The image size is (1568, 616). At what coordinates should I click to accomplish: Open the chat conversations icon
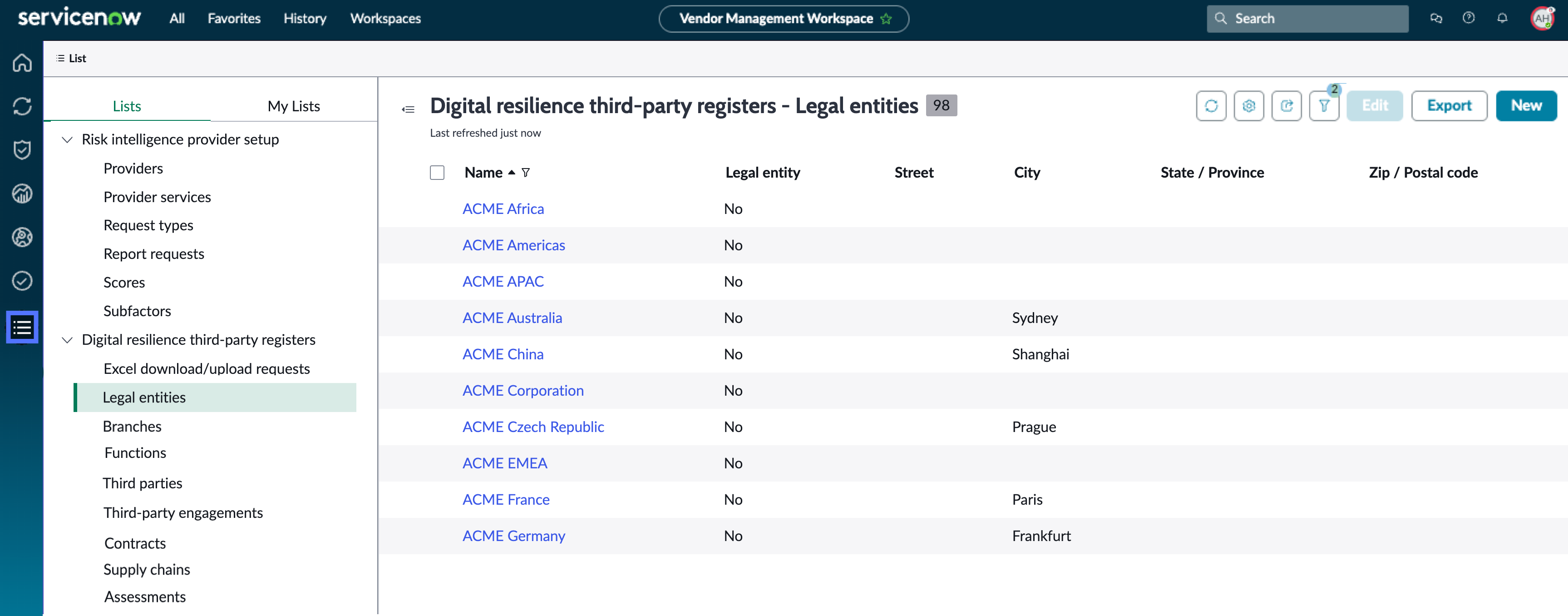pyautogui.click(x=1436, y=18)
